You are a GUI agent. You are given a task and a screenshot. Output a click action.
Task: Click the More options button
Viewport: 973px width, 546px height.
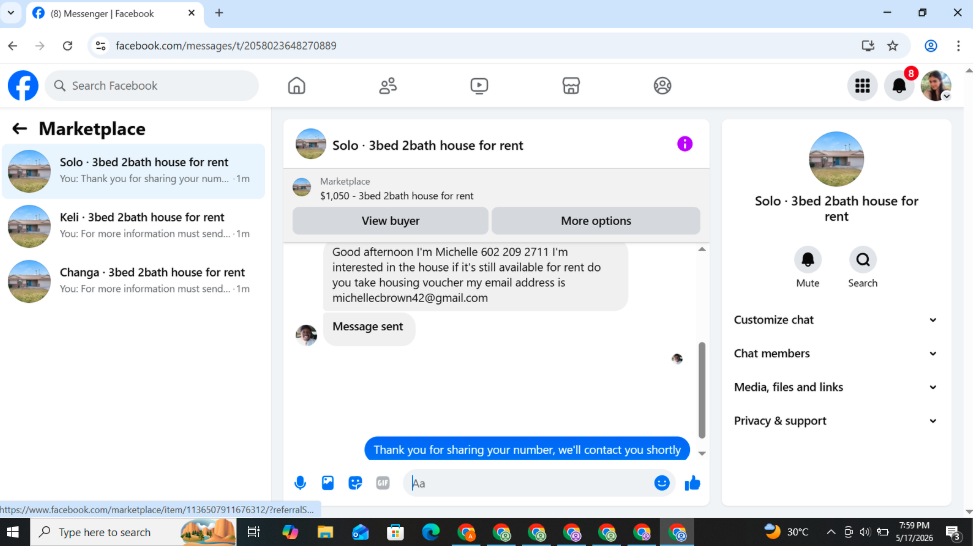(596, 221)
